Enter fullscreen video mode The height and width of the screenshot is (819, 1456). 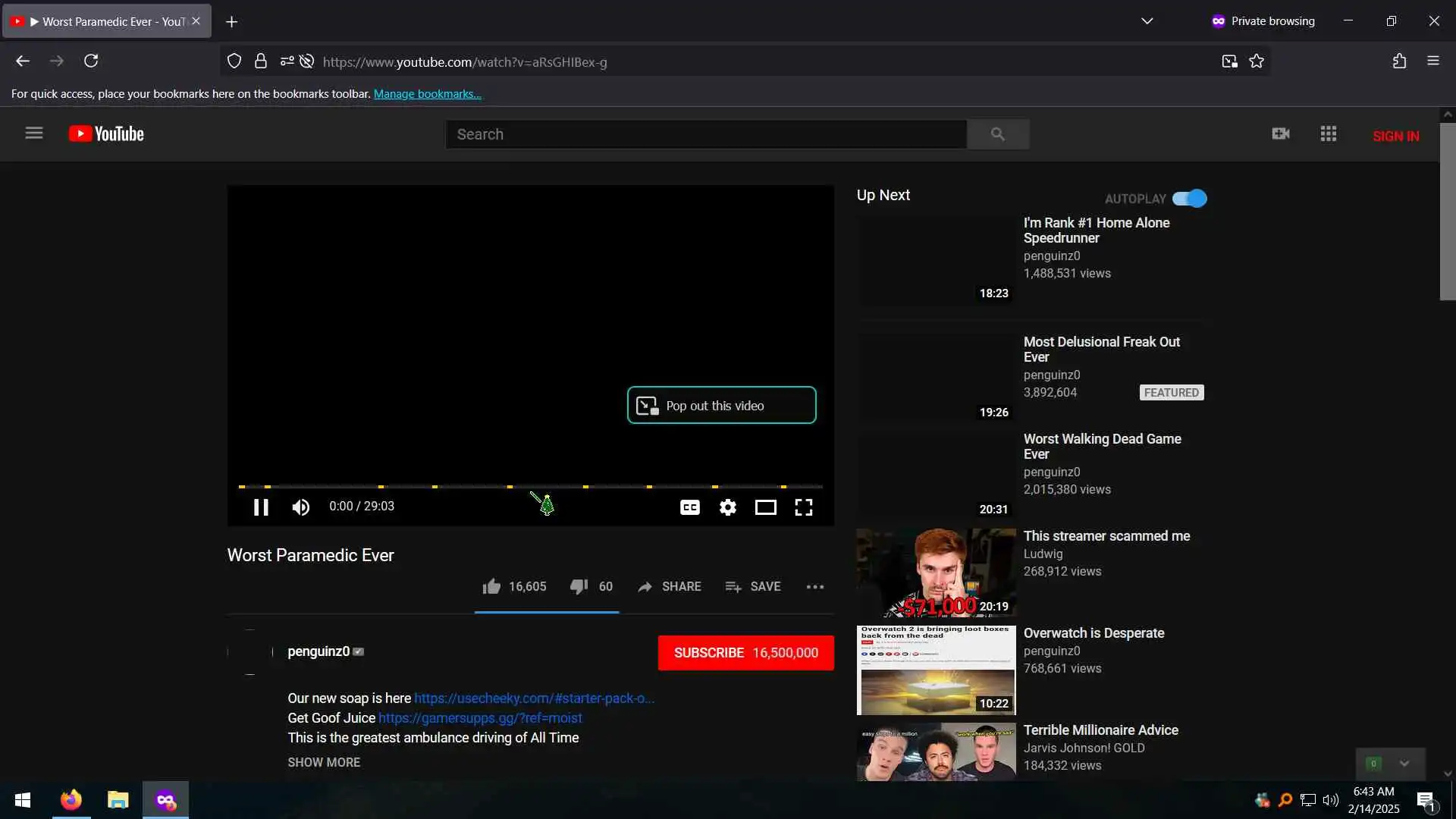[803, 507]
